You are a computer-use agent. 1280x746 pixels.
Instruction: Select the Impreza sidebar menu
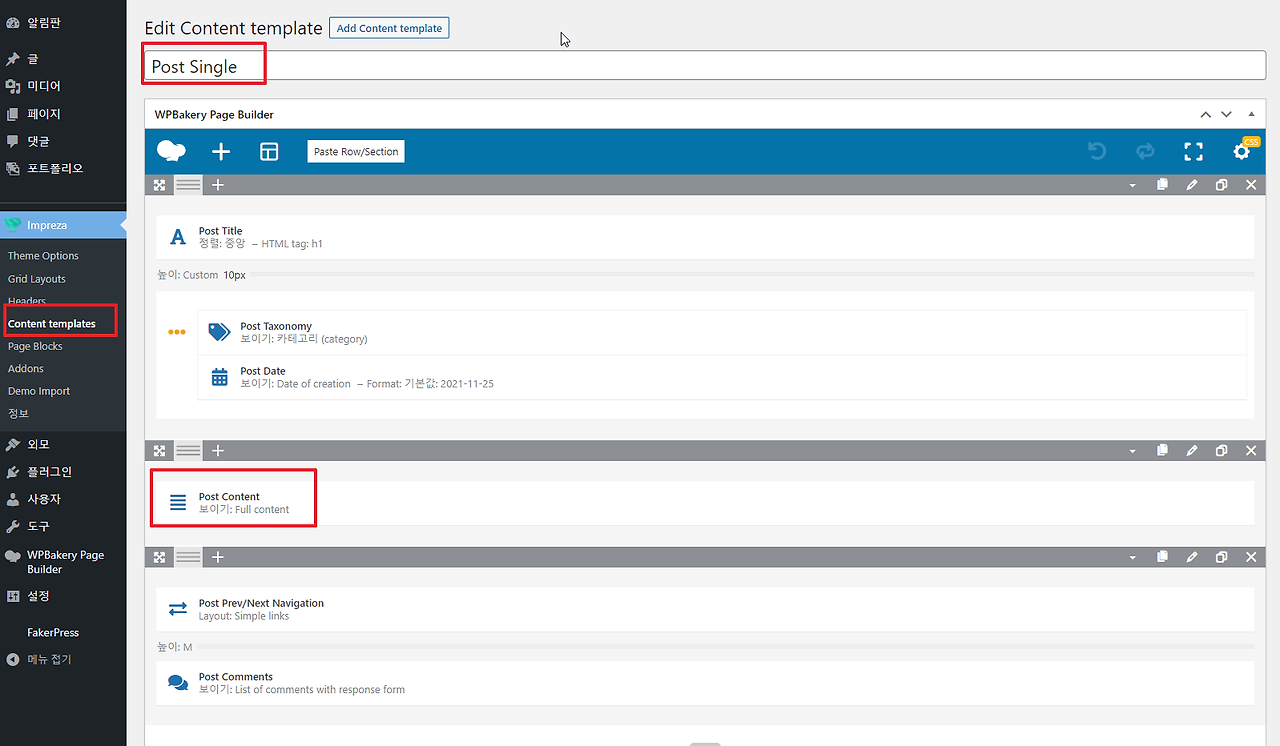(63, 225)
